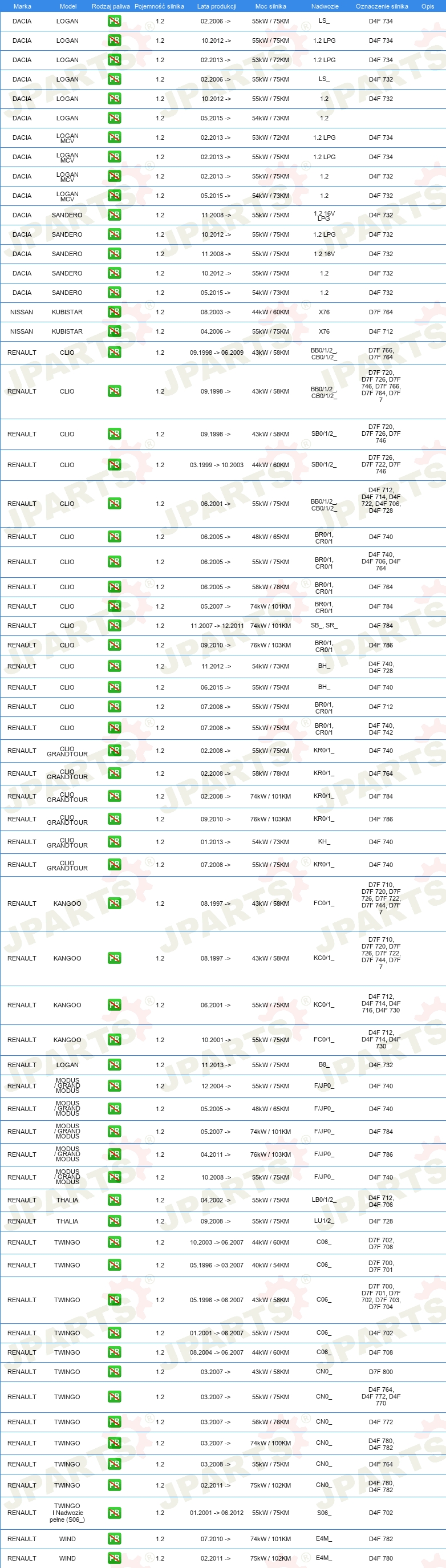Viewport: 446px width, 1568px height.
Task: Select the 'KH_' Clio Grandtour body cell
Action: coord(325,842)
